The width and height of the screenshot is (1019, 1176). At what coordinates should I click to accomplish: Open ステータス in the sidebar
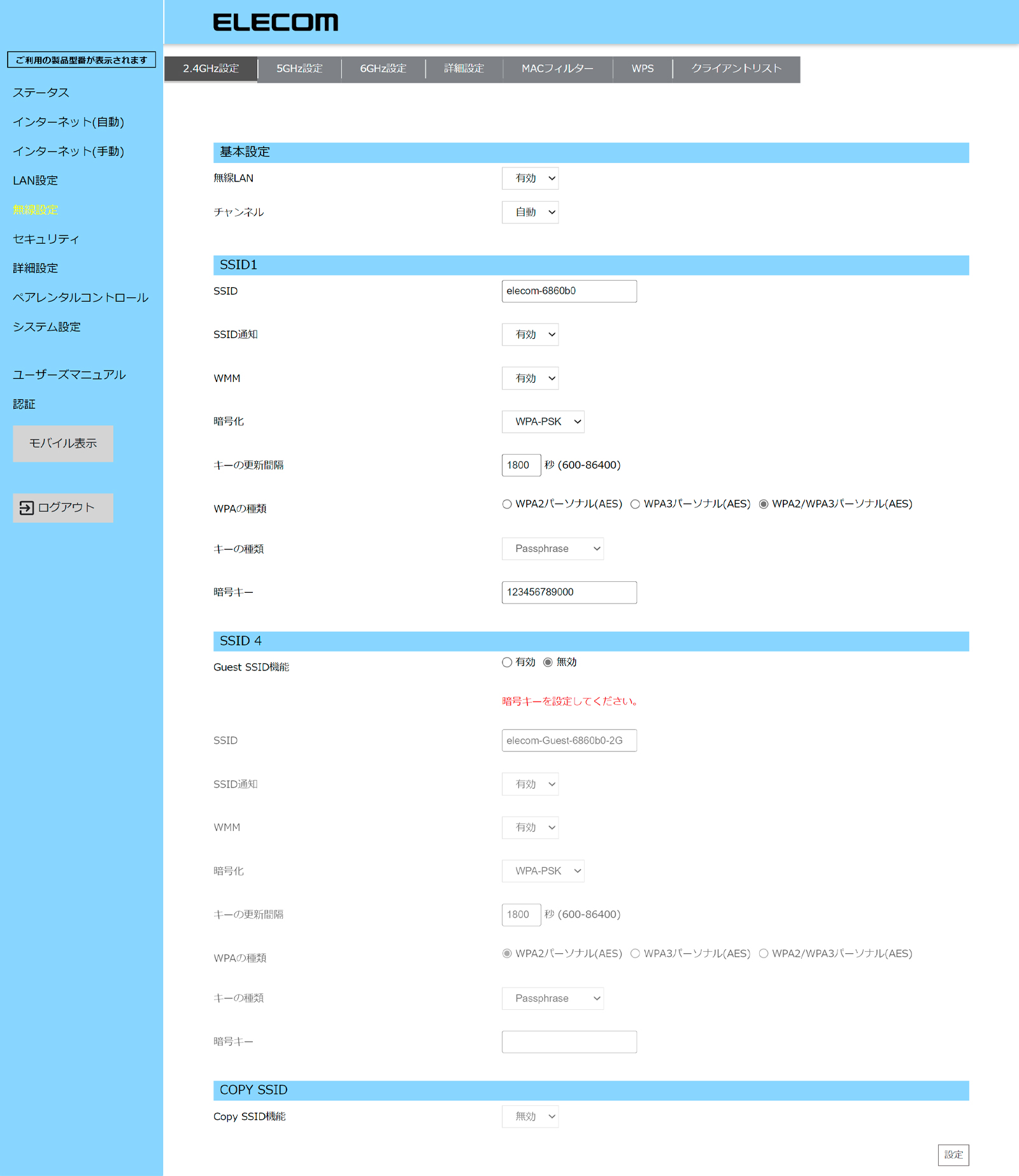[41, 93]
